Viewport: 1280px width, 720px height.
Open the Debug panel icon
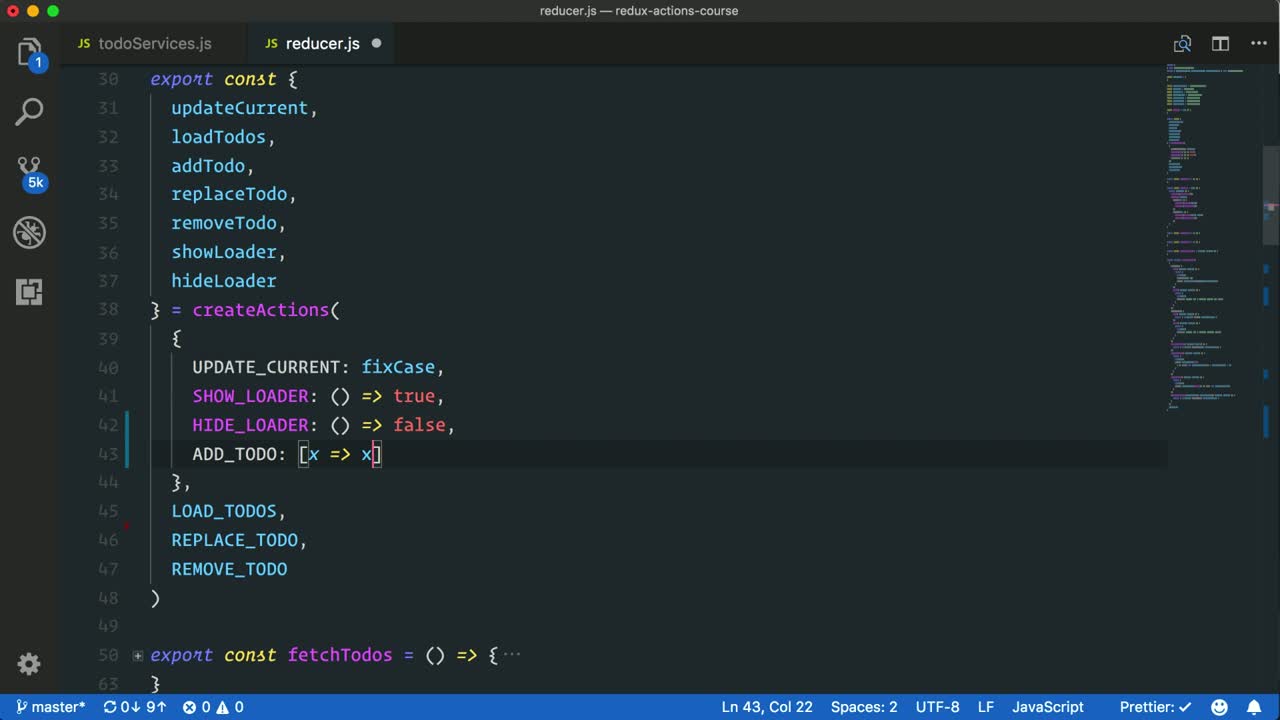click(x=29, y=232)
